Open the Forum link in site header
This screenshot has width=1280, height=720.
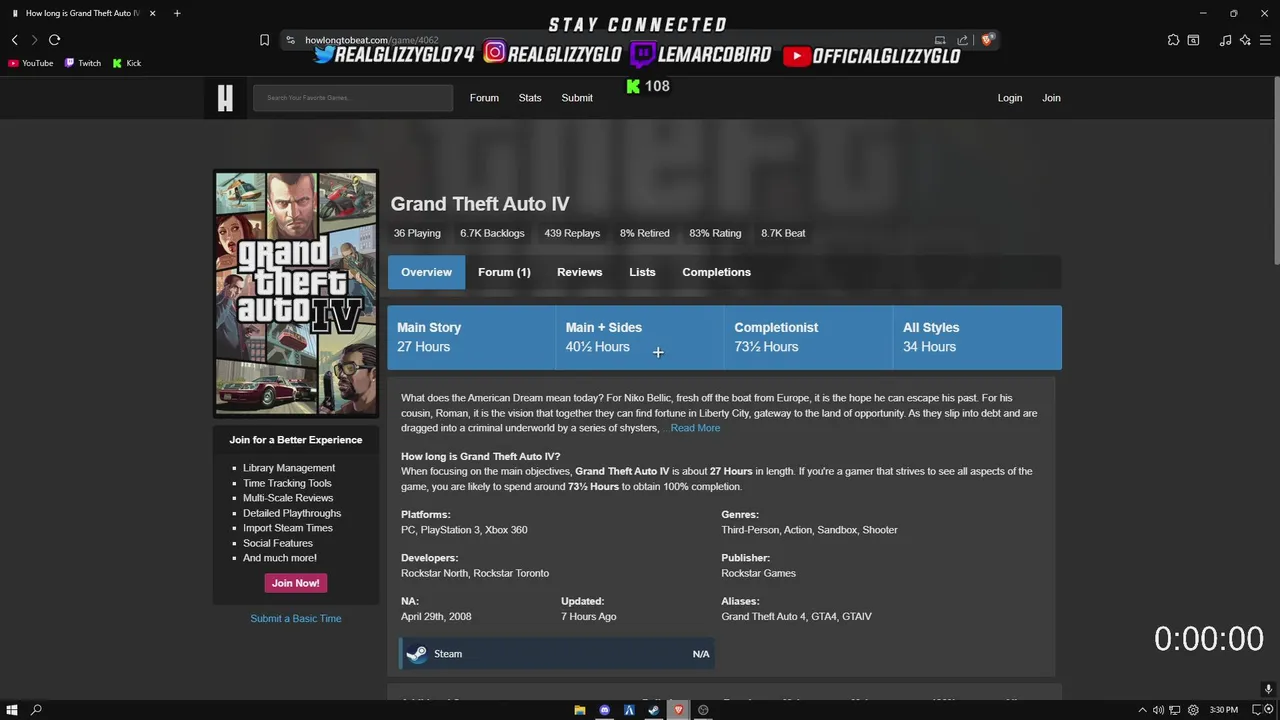point(484,98)
